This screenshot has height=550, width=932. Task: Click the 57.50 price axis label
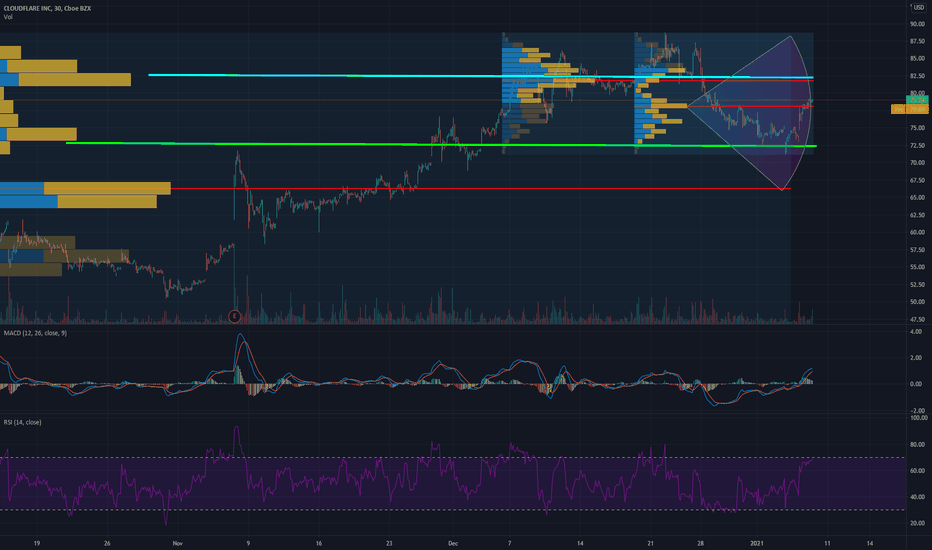pyautogui.click(x=917, y=250)
